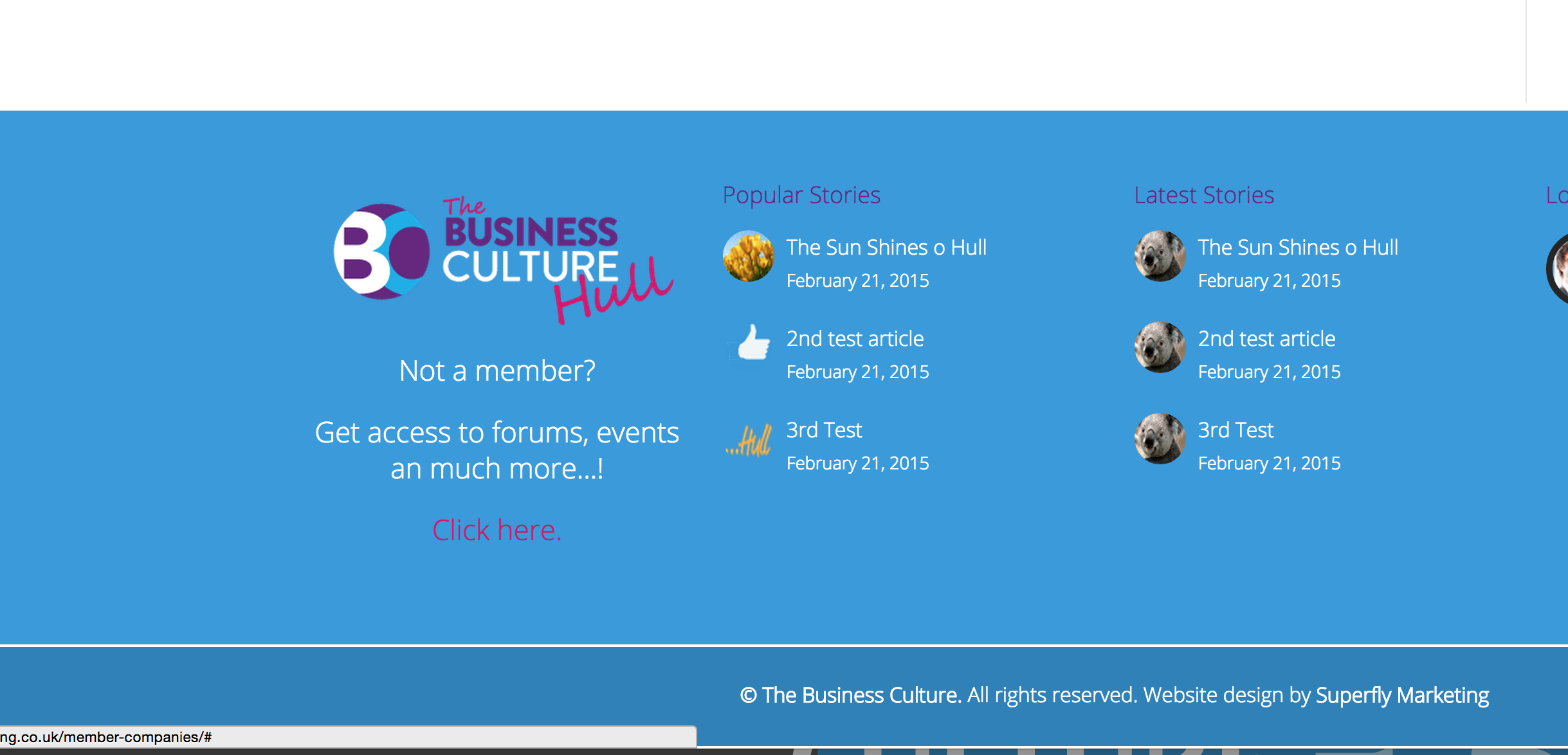Visit the Superfly Marketing footer link
1568x755 pixels.
coord(1402,695)
